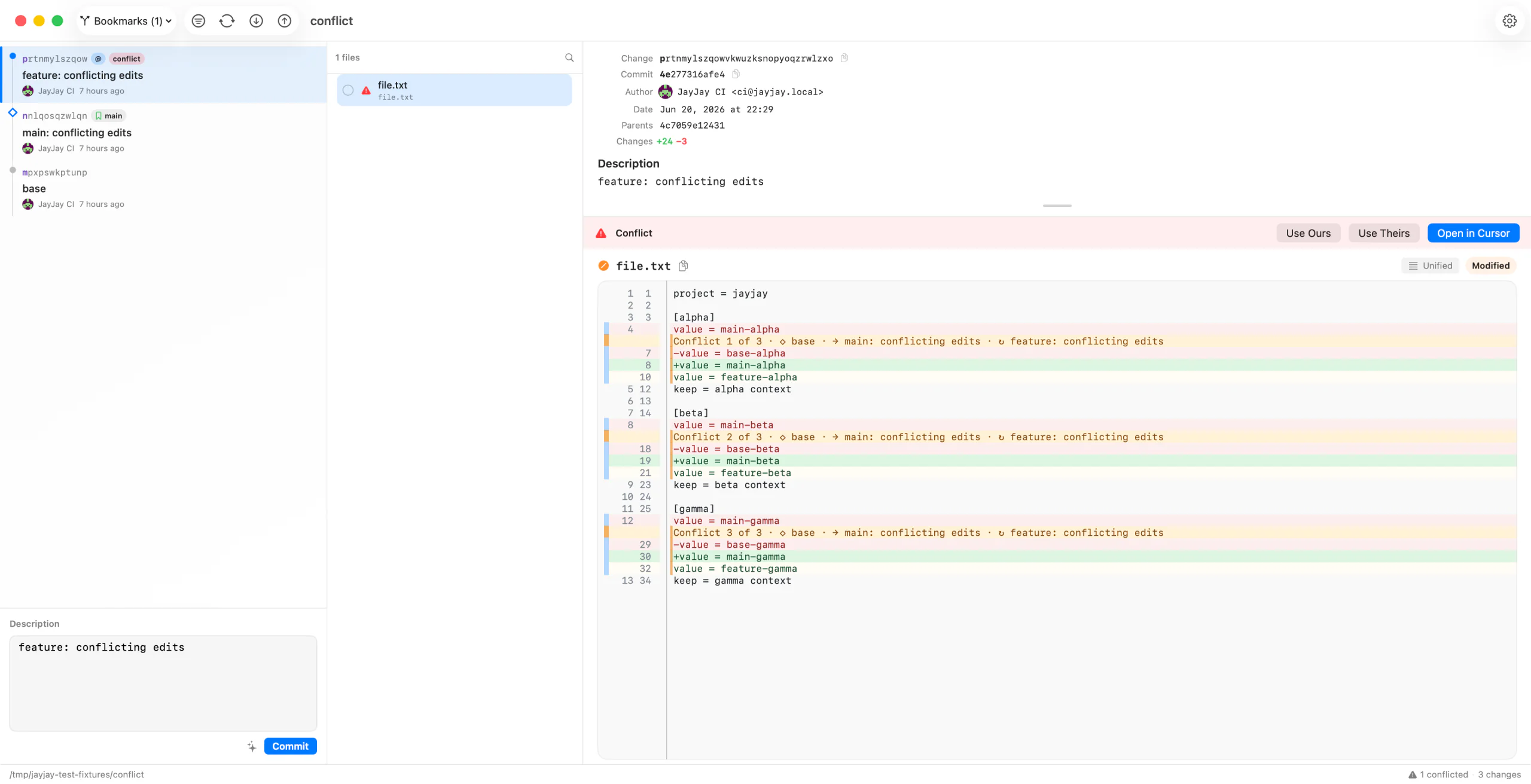Click the 'Conflict 1 of 3' marker line
This screenshot has width=1531, height=784.
pyautogui.click(x=1093, y=341)
